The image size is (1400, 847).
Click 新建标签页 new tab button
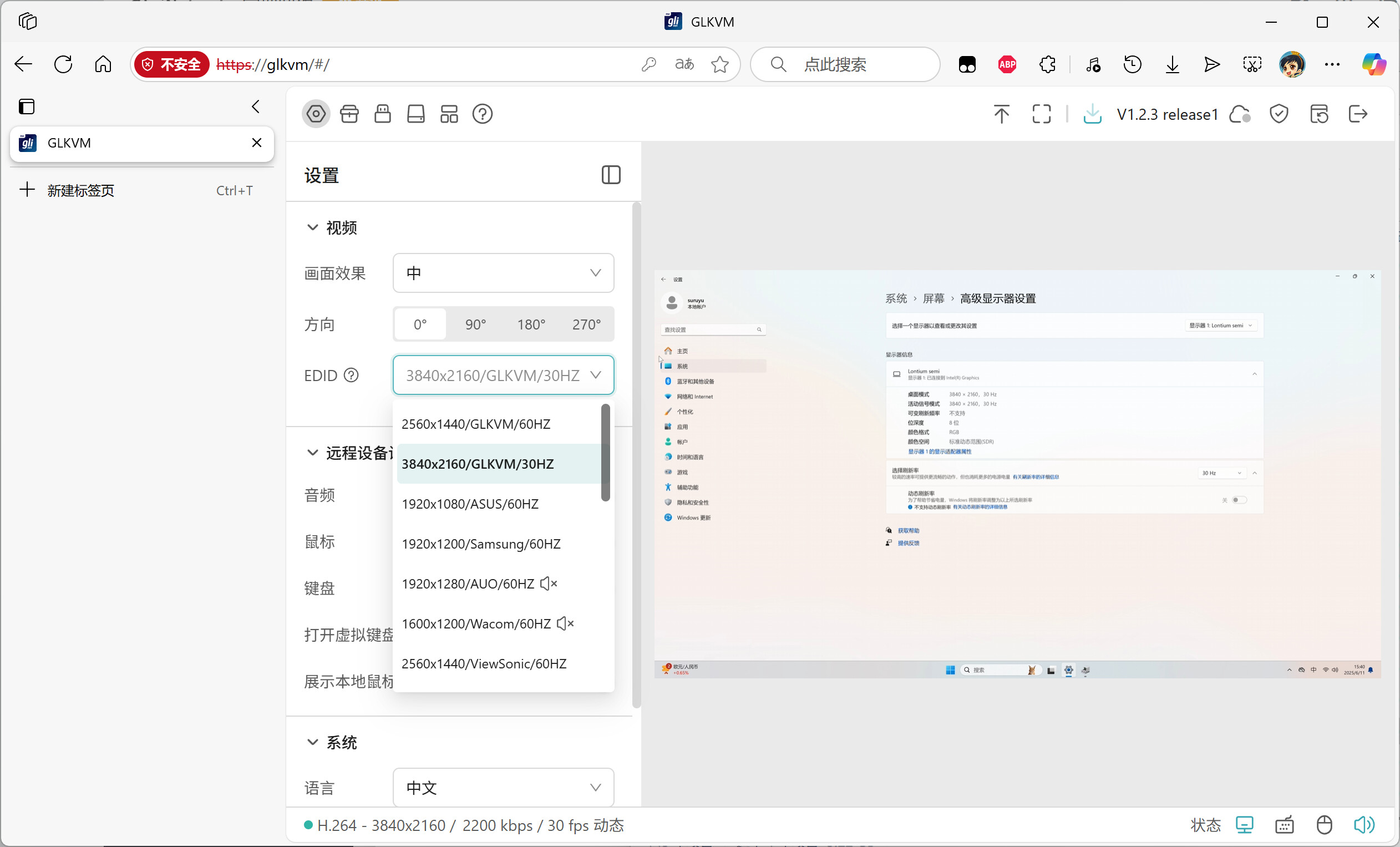(80, 190)
